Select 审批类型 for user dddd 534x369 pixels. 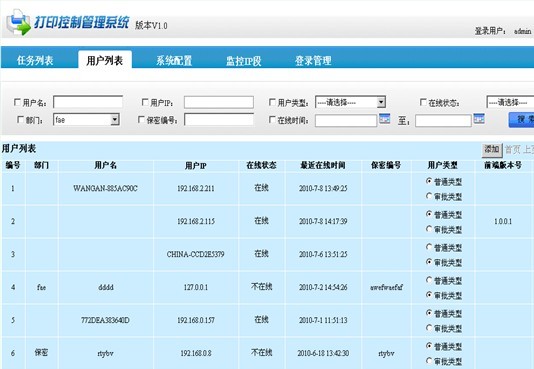click(x=429, y=294)
